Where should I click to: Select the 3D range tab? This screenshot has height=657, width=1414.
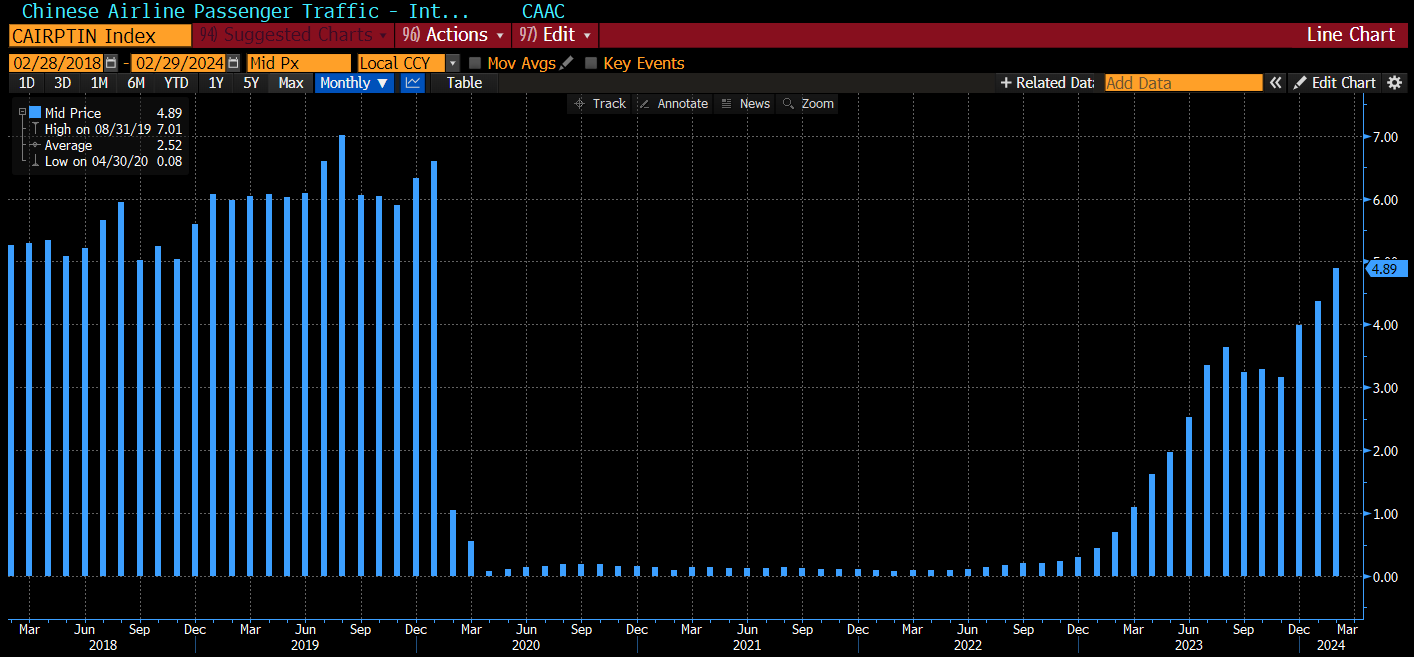click(62, 83)
